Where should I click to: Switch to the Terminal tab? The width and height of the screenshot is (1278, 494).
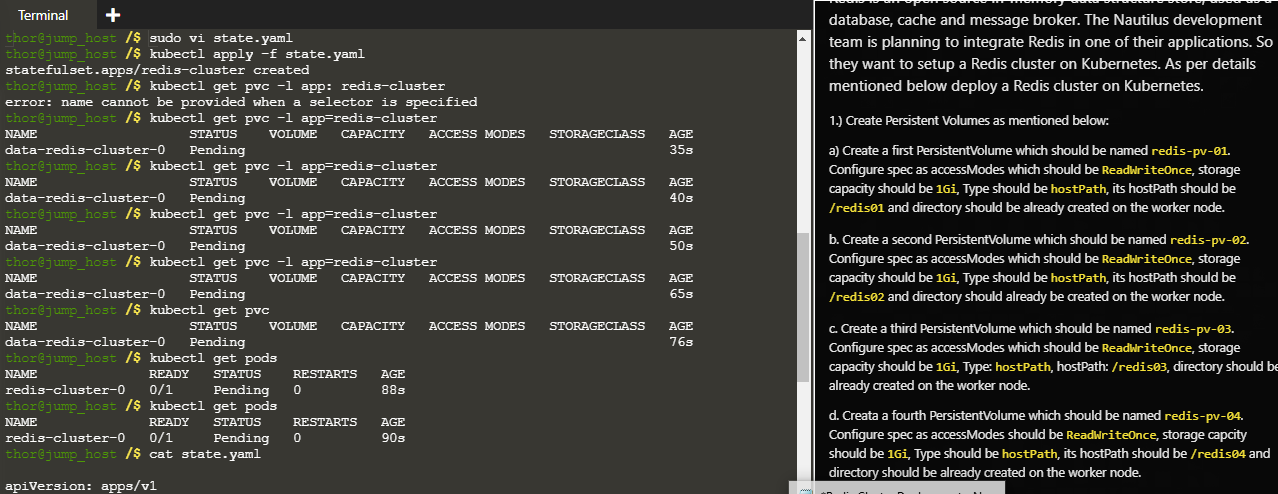[44, 15]
